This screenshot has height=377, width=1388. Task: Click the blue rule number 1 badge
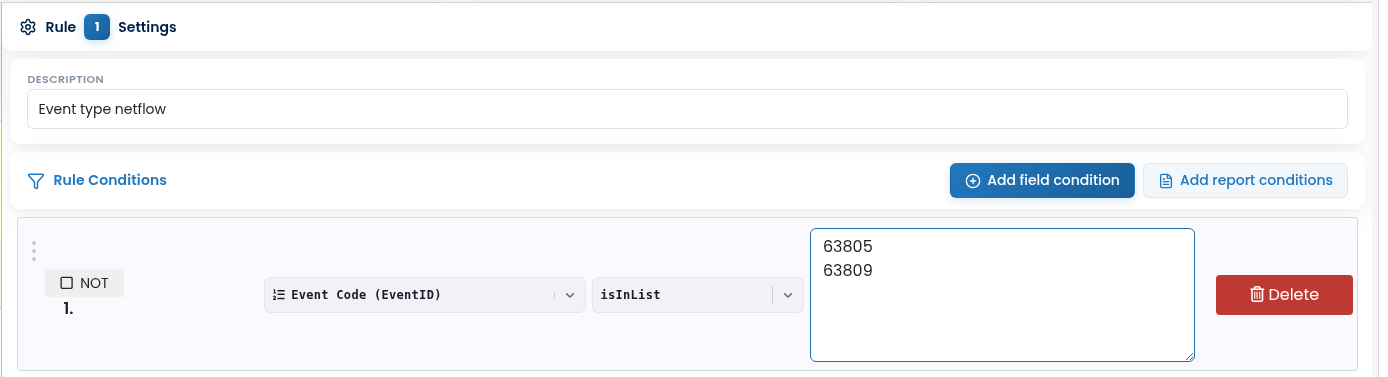(97, 27)
